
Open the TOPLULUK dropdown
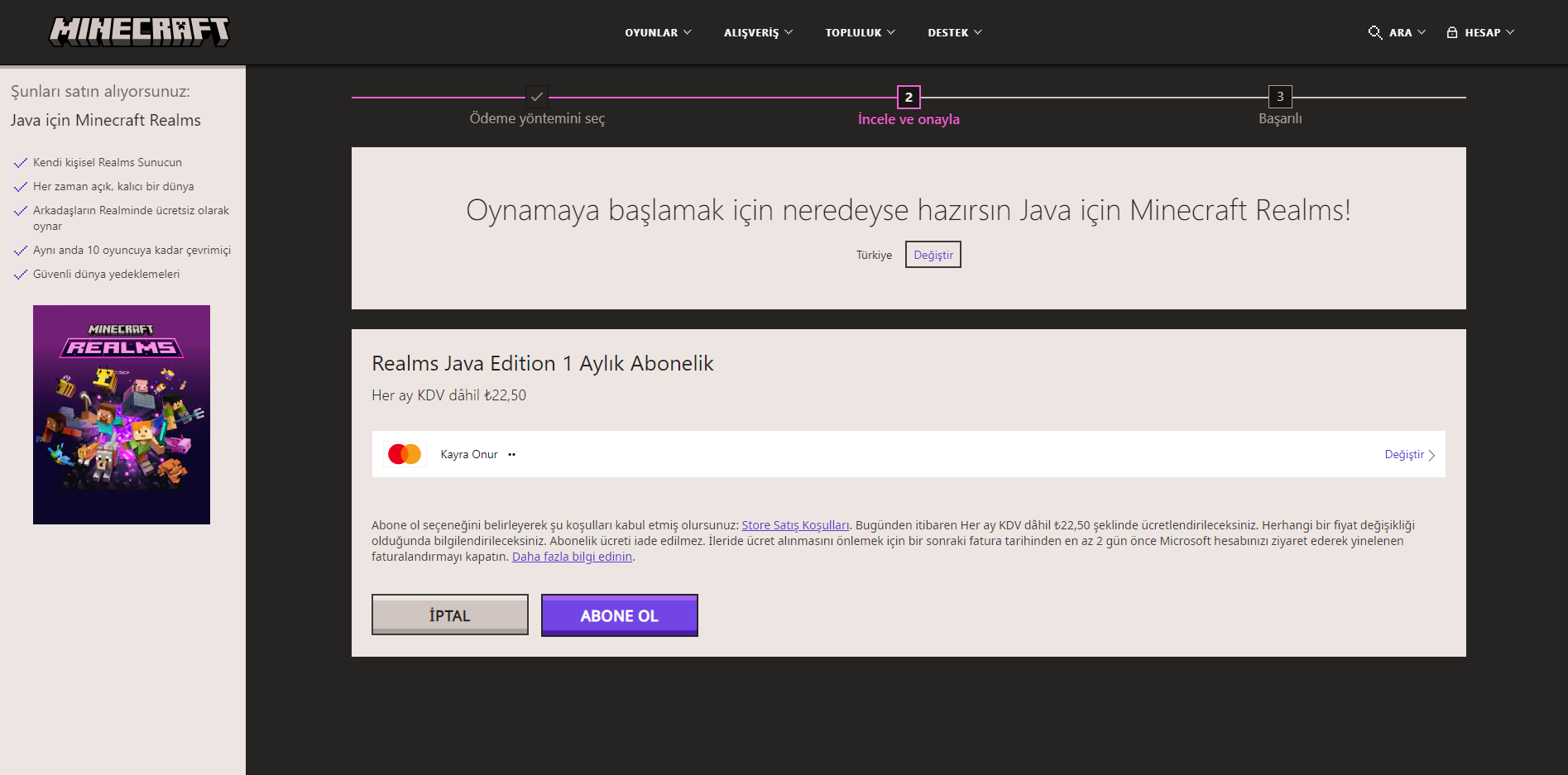[x=860, y=32]
